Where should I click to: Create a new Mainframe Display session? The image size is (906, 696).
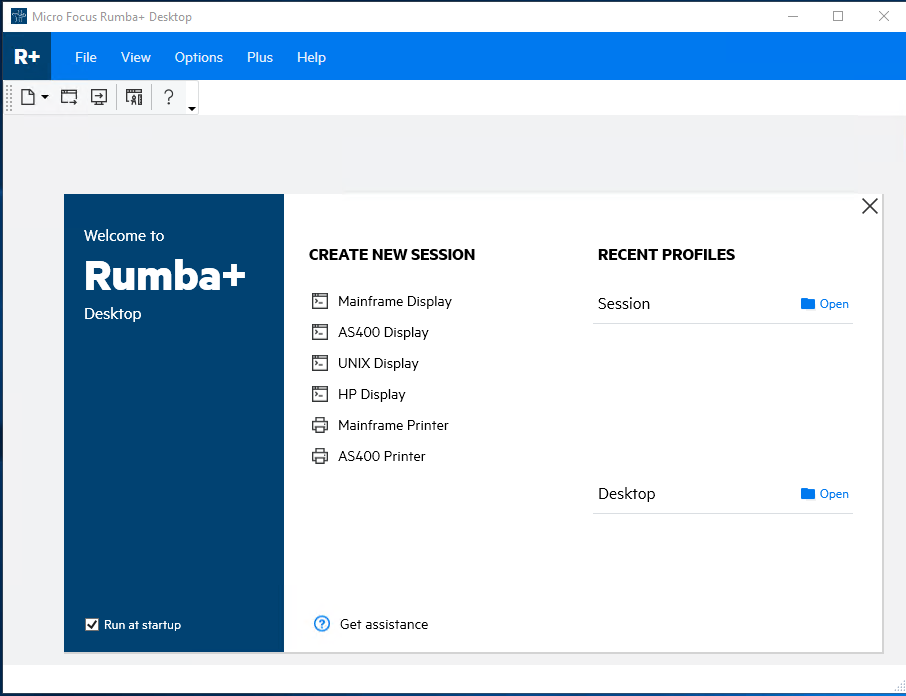click(394, 301)
